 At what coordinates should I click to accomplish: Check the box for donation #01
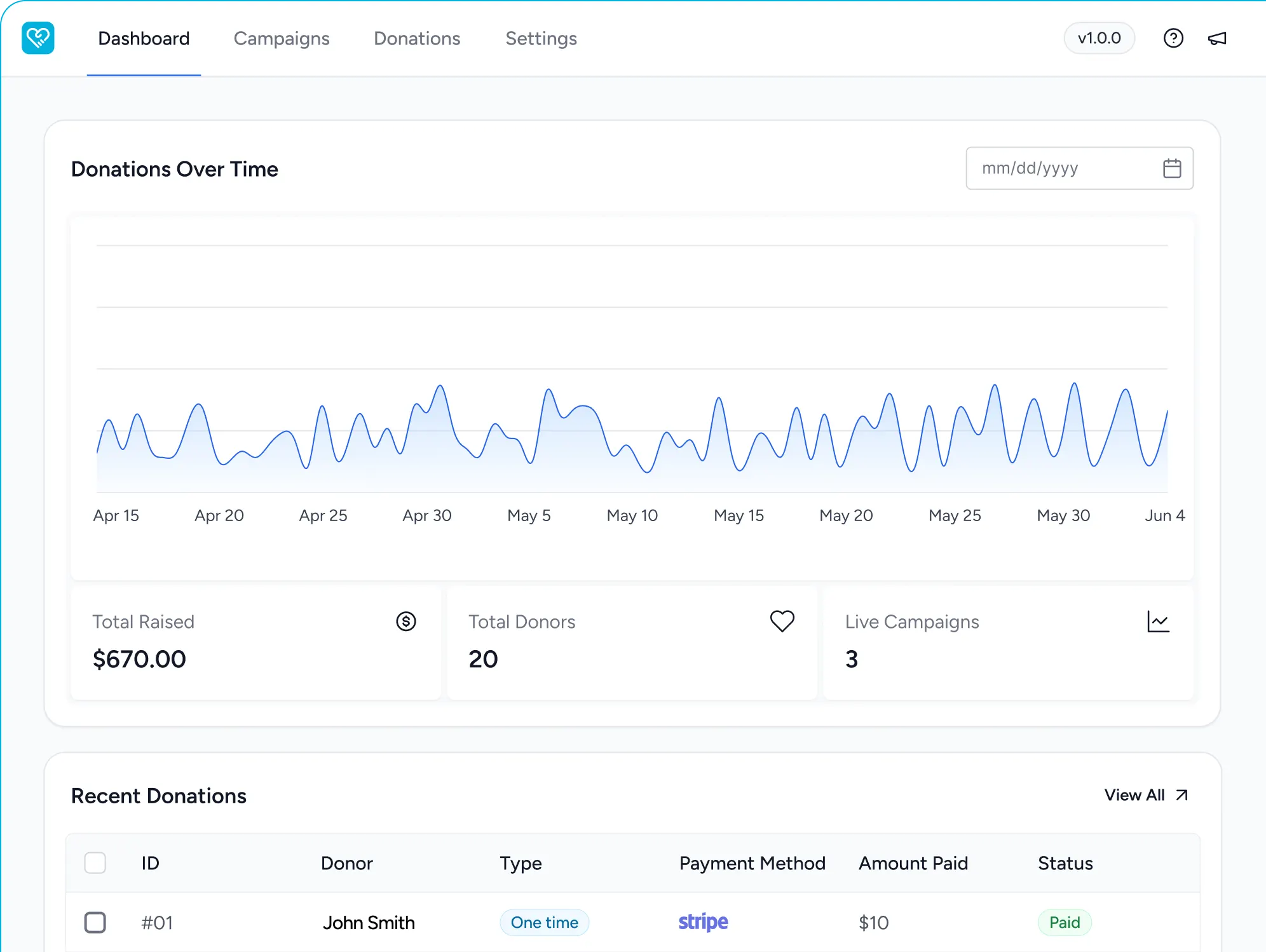tap(95, 922)
